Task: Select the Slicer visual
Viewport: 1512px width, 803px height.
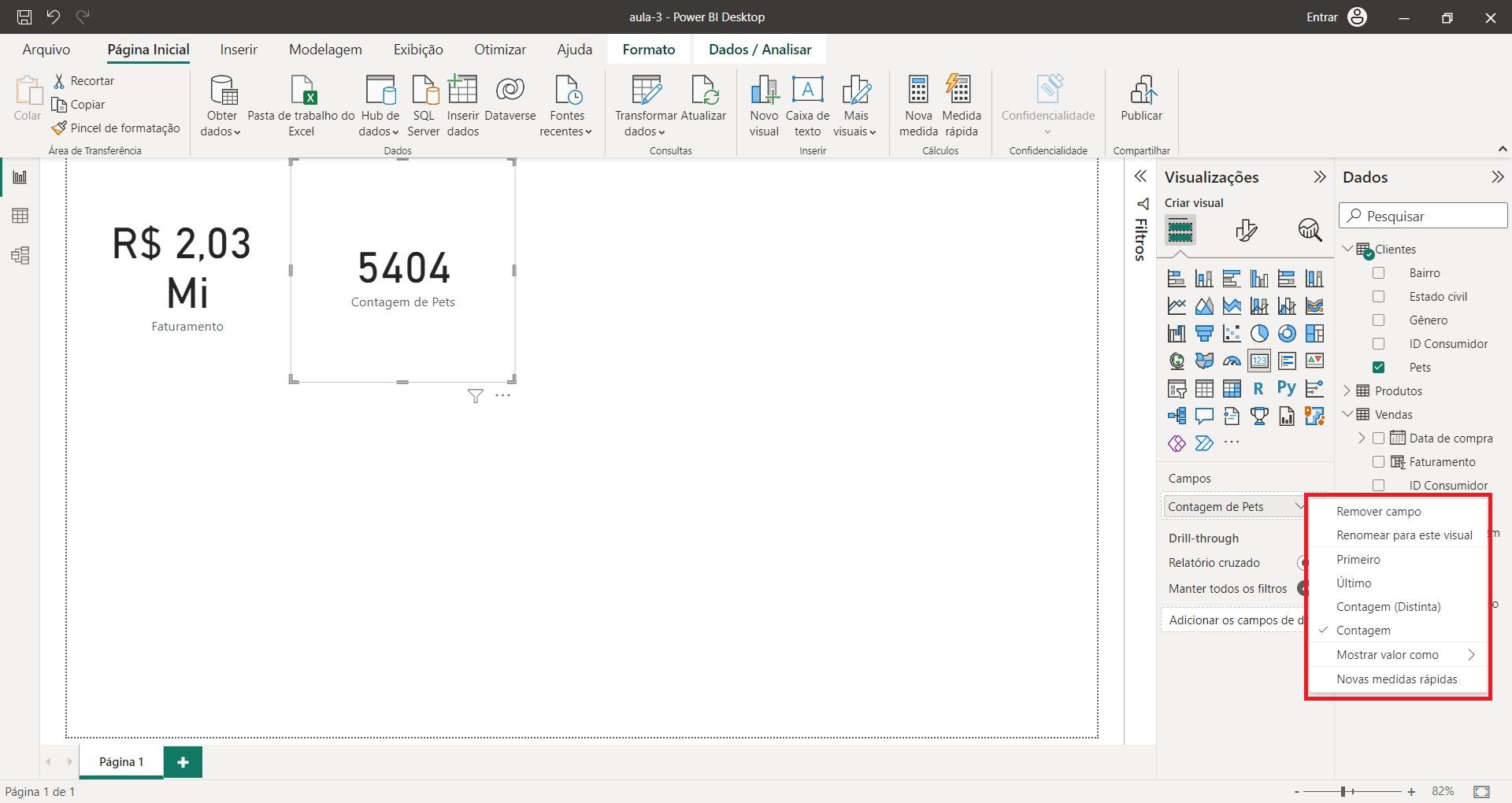Action: 1177,388
